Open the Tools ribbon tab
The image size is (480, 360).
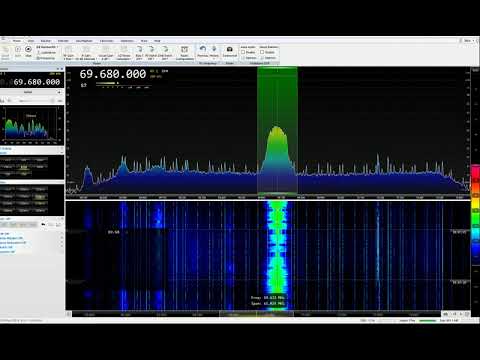pos(144,41)
